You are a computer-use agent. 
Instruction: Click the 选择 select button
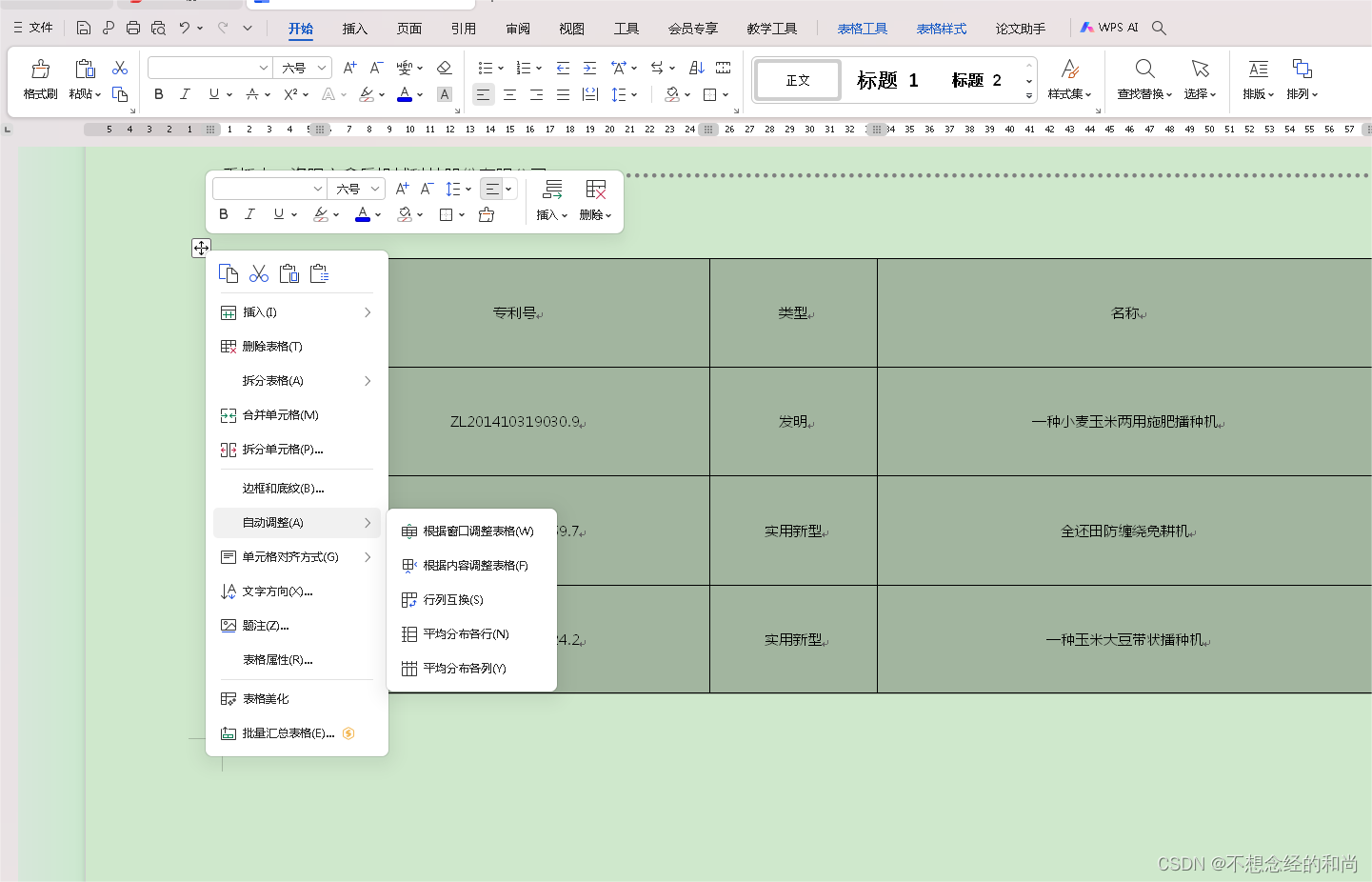(1200, 80)
